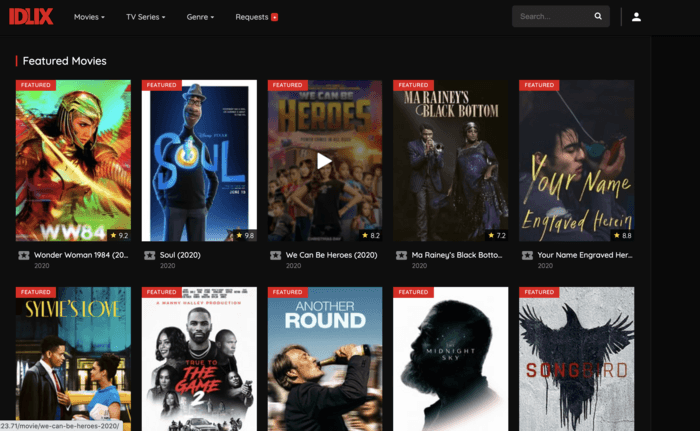The image size is (700, 431).
Task: Click the Featured Movies heading
Action: [x=64, y=61]
